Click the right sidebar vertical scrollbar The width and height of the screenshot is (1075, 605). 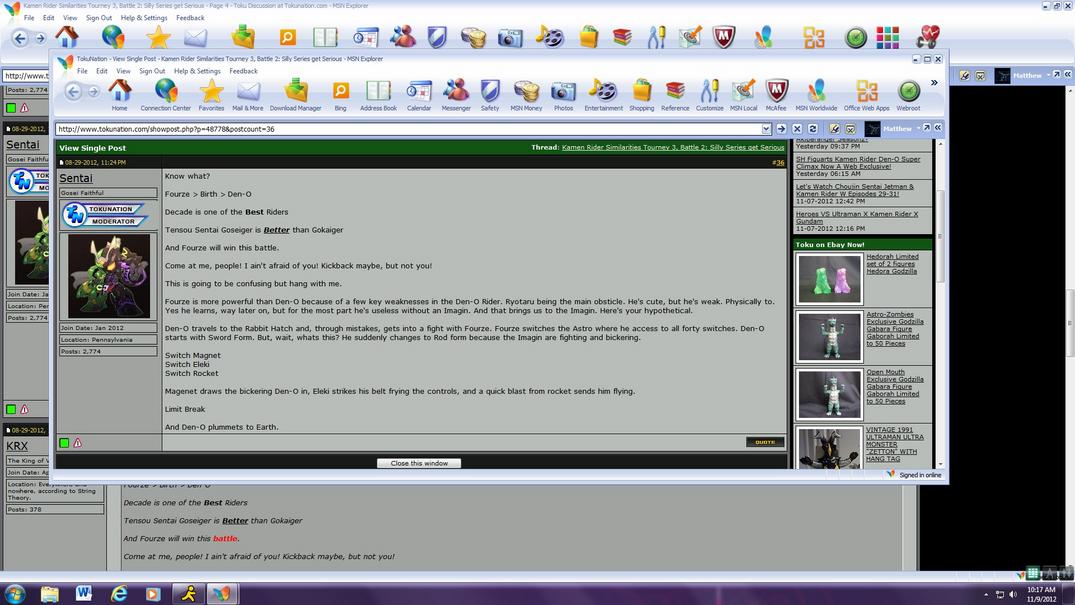(x=939, y=300)
